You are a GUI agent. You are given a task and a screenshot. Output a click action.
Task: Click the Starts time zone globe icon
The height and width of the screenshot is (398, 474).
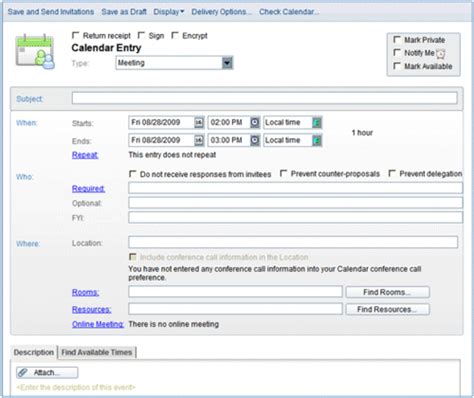(x=317, y=123)
